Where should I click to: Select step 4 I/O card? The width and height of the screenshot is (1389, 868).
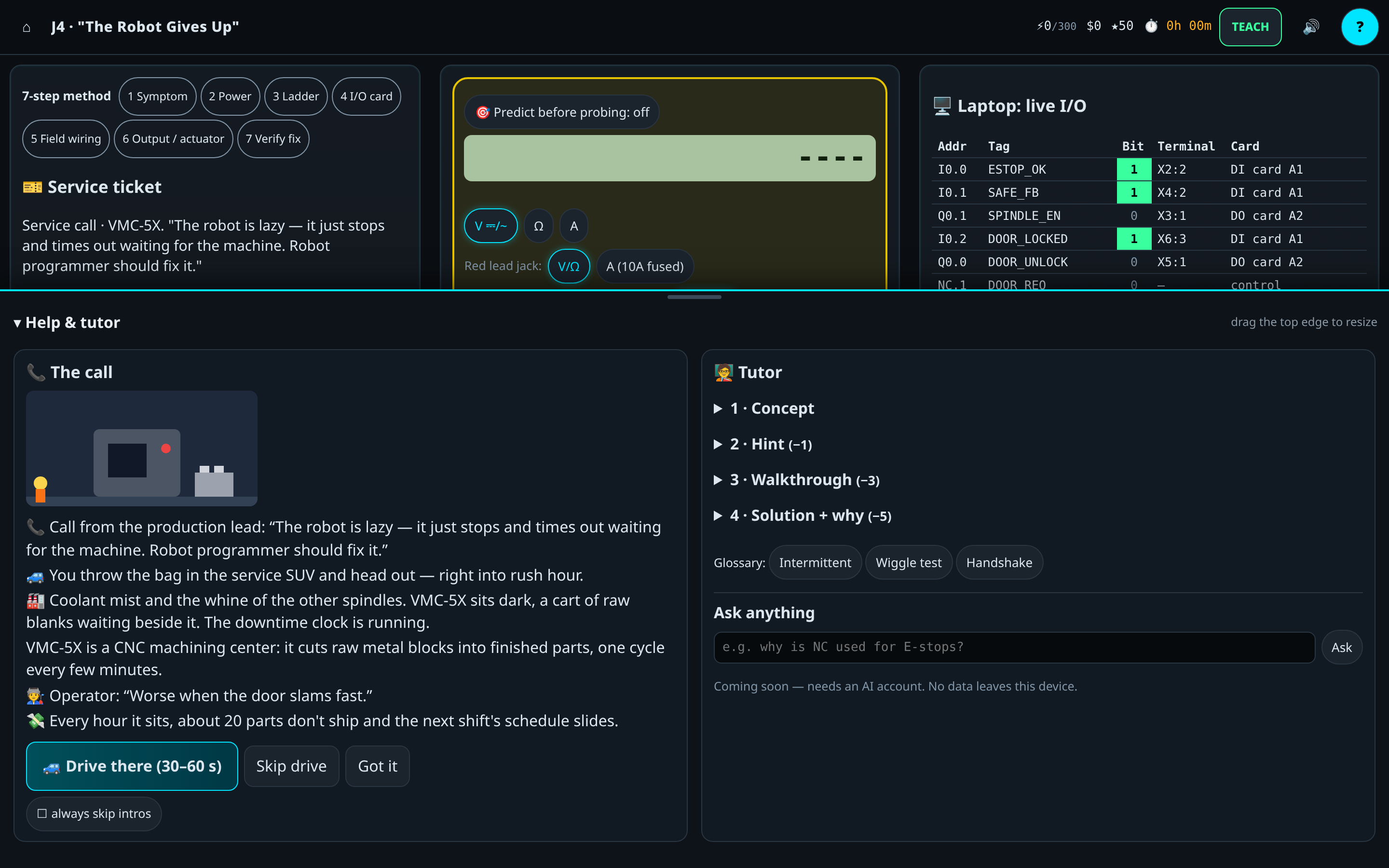(x=366, y=96)
